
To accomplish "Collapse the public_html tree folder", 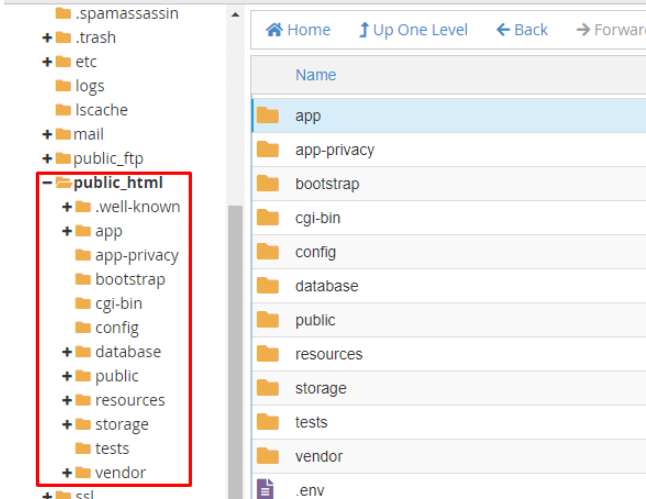I will 47,183.
